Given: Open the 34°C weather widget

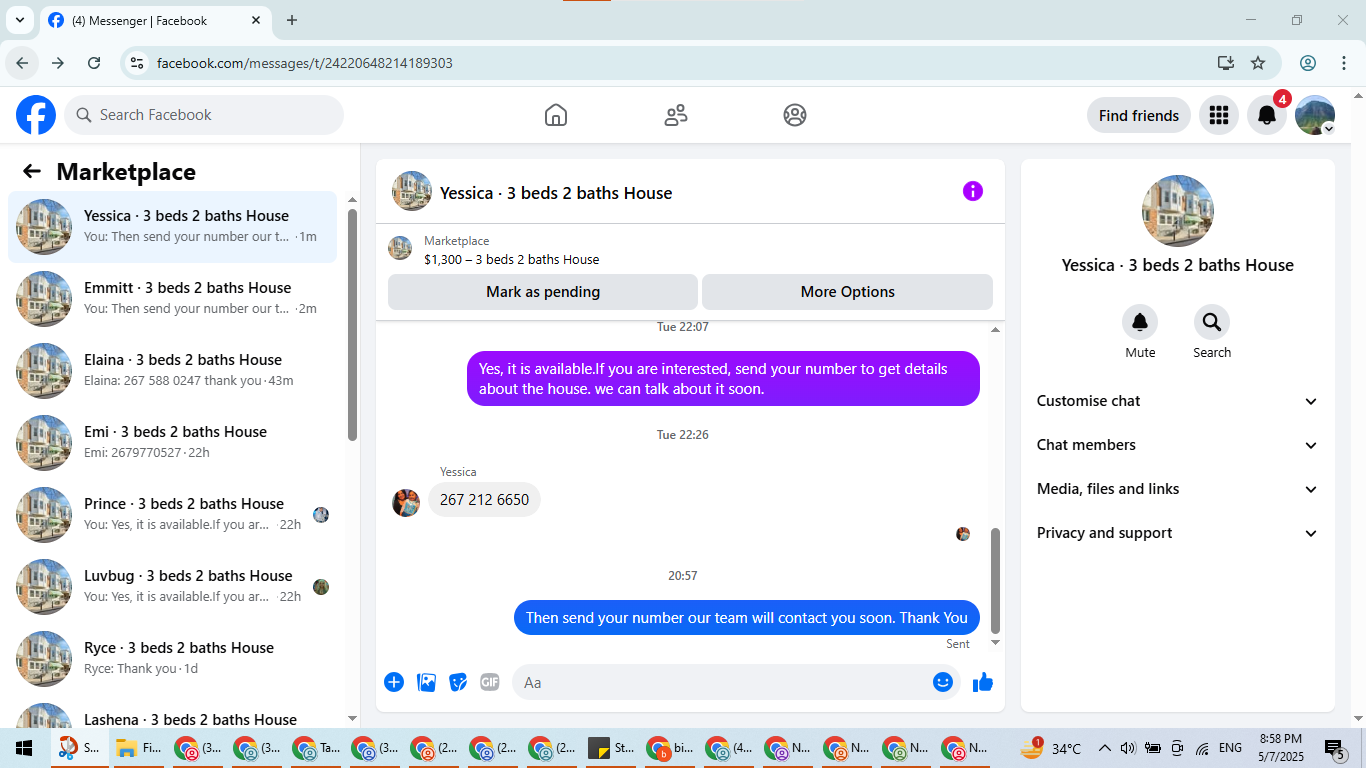Looking at the screenshot, I should (1050, 748).
